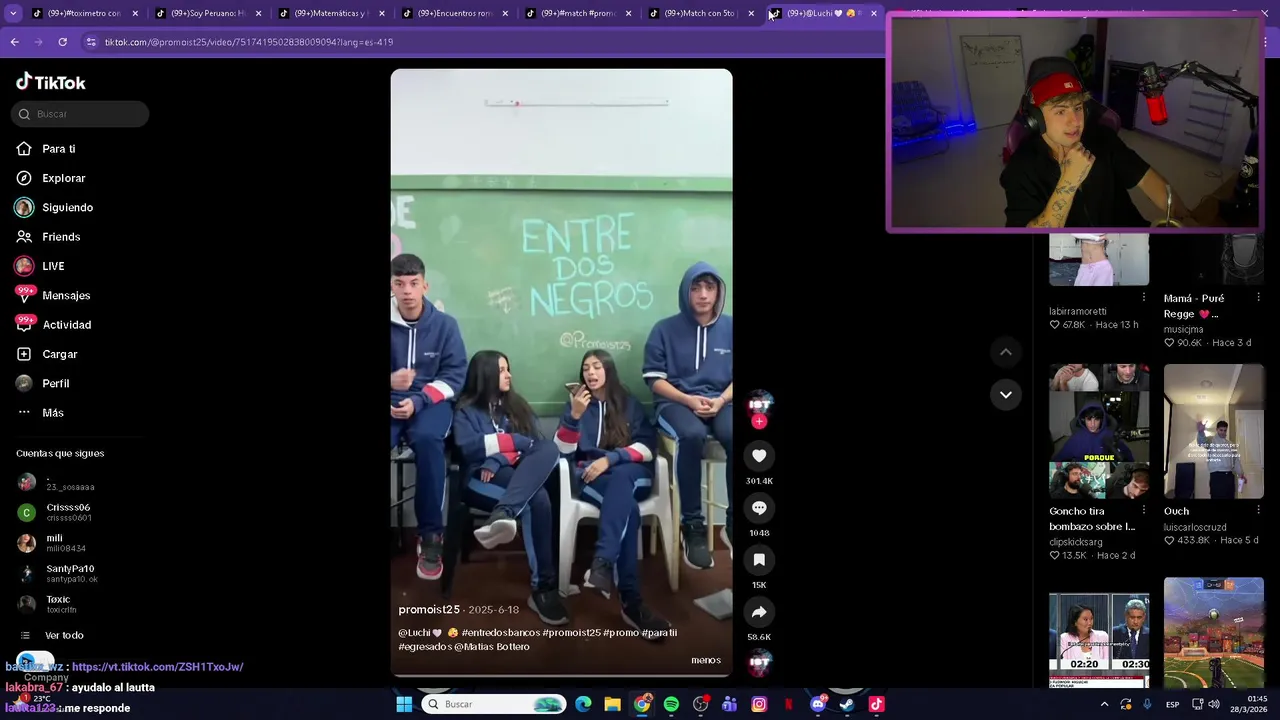This screenshot has height=720, width=1280.
Task: Open File Explorer from the taskbar
Action: (x=612, y=704)
